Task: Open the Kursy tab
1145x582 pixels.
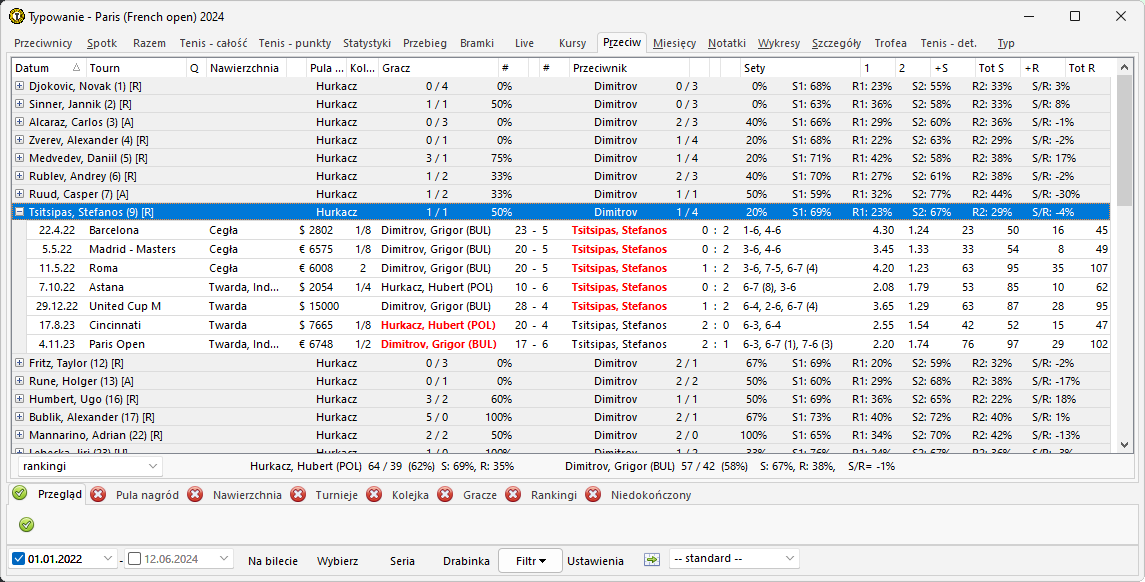Action: tap(572, 43)
